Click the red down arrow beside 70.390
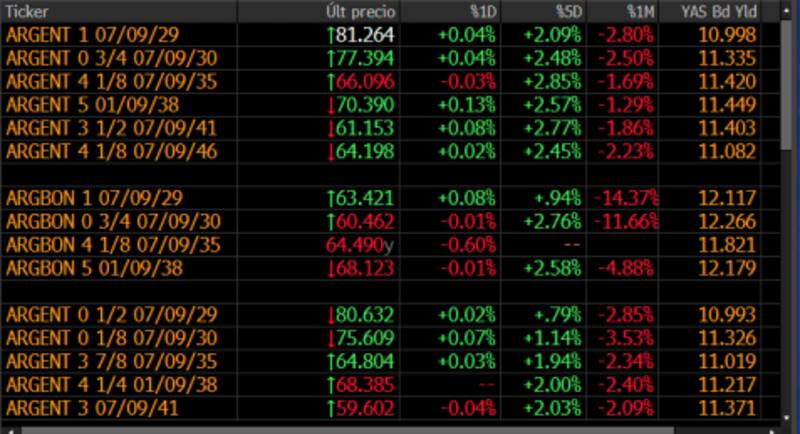 tap(332, 104)
